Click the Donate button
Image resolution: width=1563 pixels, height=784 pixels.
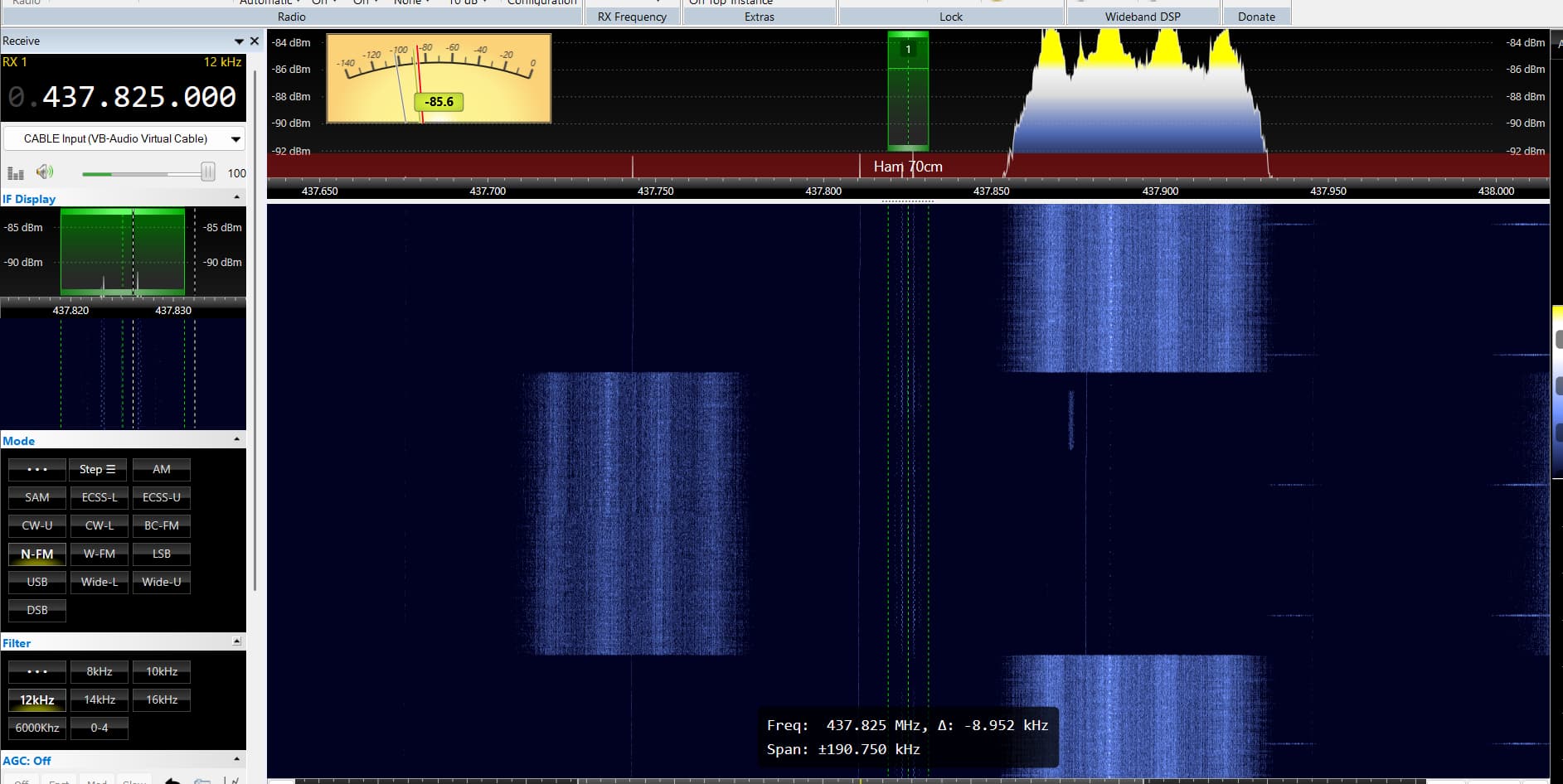(1256, 17)
